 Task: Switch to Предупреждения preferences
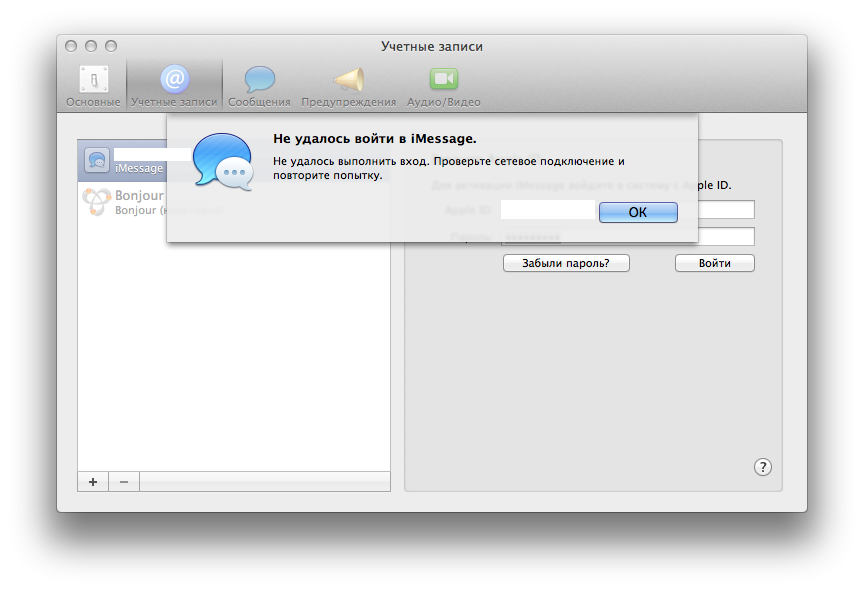pos(348,86)
